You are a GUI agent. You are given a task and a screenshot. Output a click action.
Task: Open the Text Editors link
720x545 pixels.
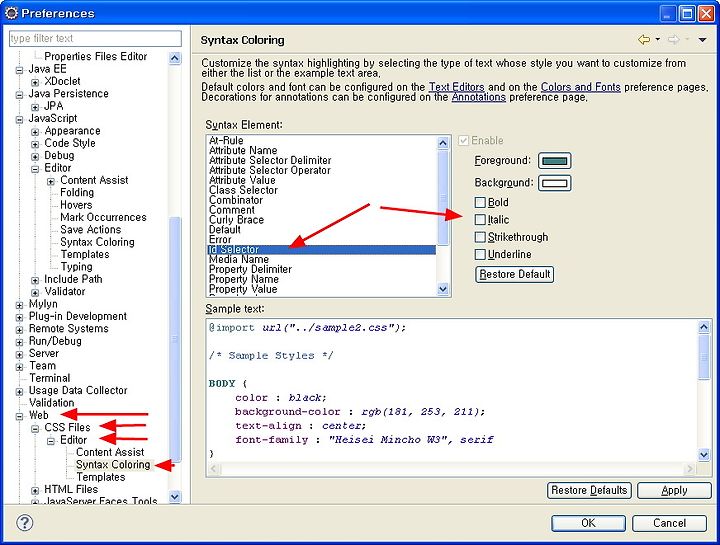[456, 87]
